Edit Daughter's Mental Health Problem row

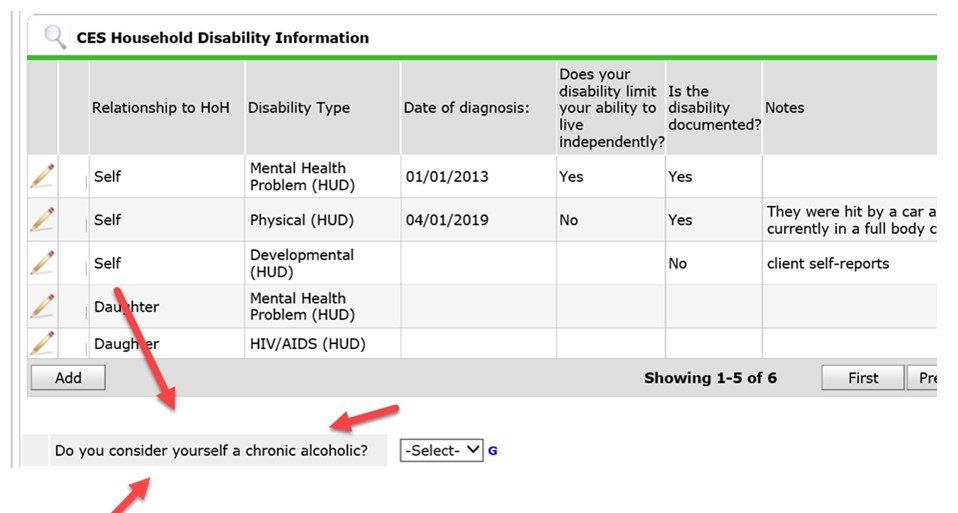[x=42, y=306]
